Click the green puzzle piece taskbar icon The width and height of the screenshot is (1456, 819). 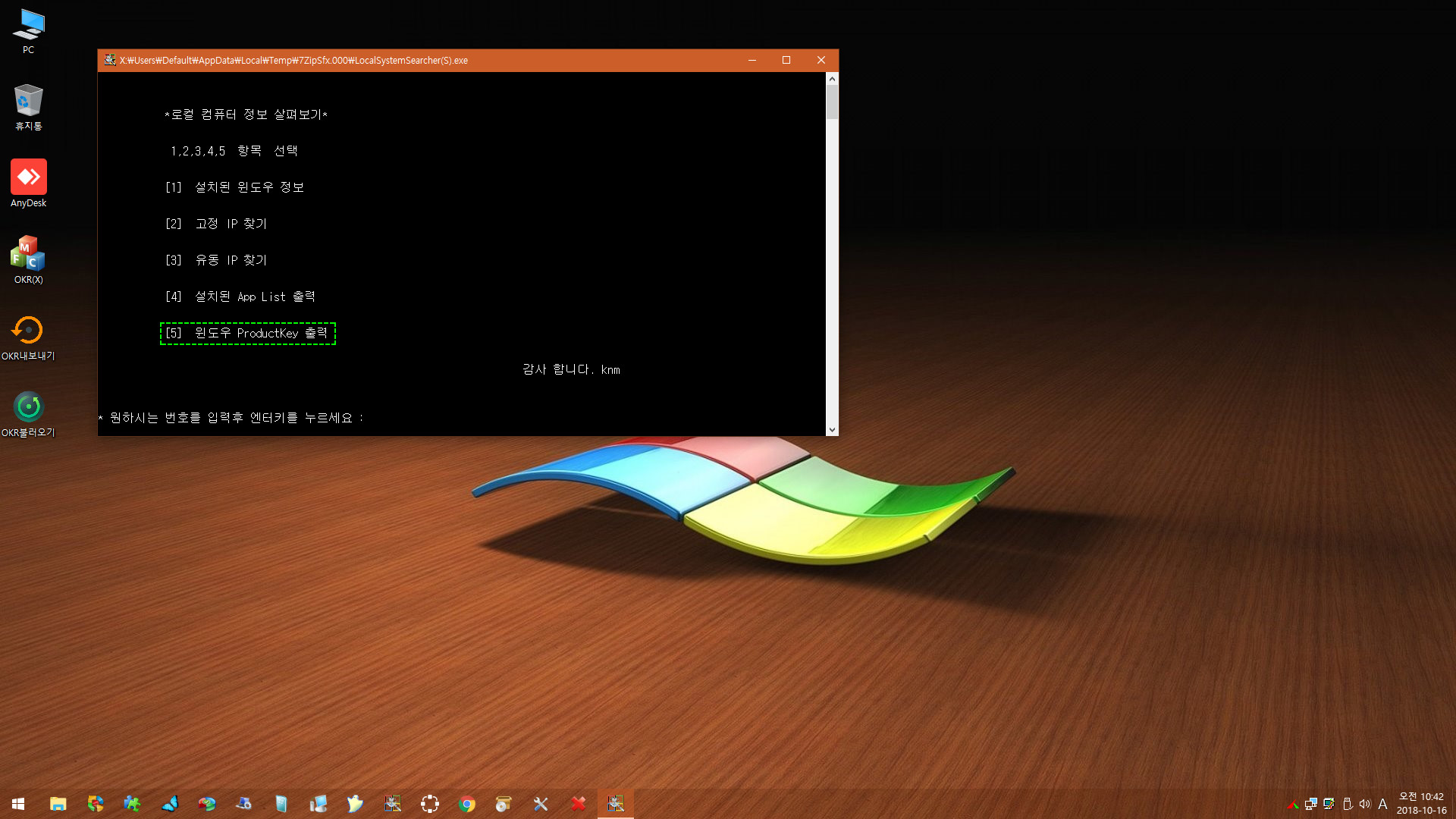[x=132, y=804]
